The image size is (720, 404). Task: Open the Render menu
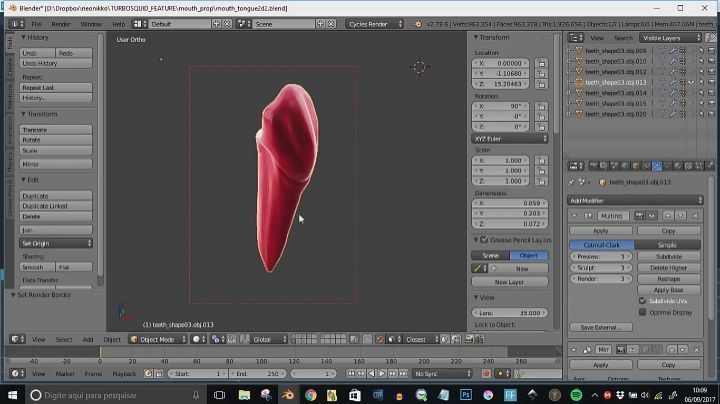point(61,24)
